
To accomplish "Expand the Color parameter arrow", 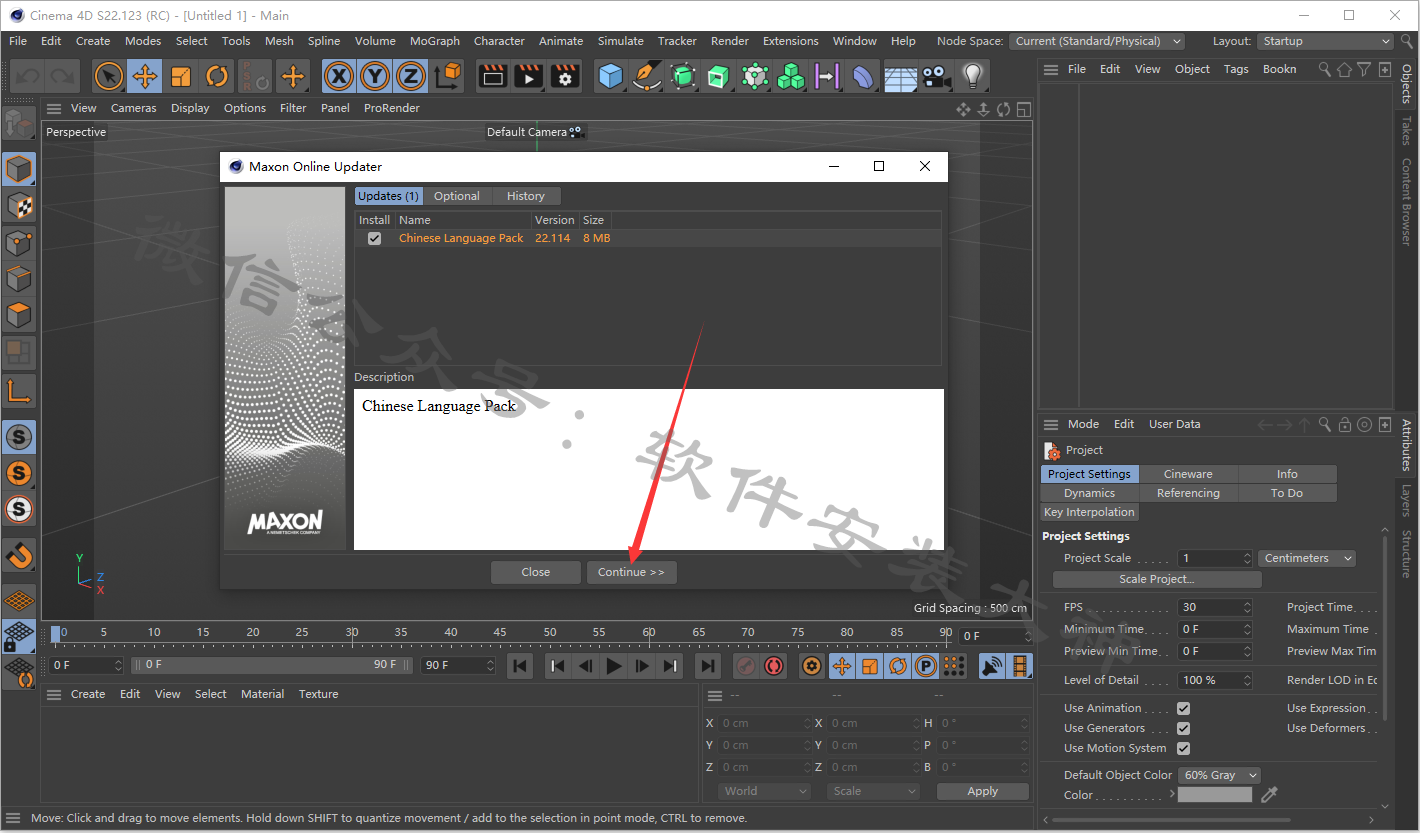I will pyautogui.click(x=1172, y=795).
